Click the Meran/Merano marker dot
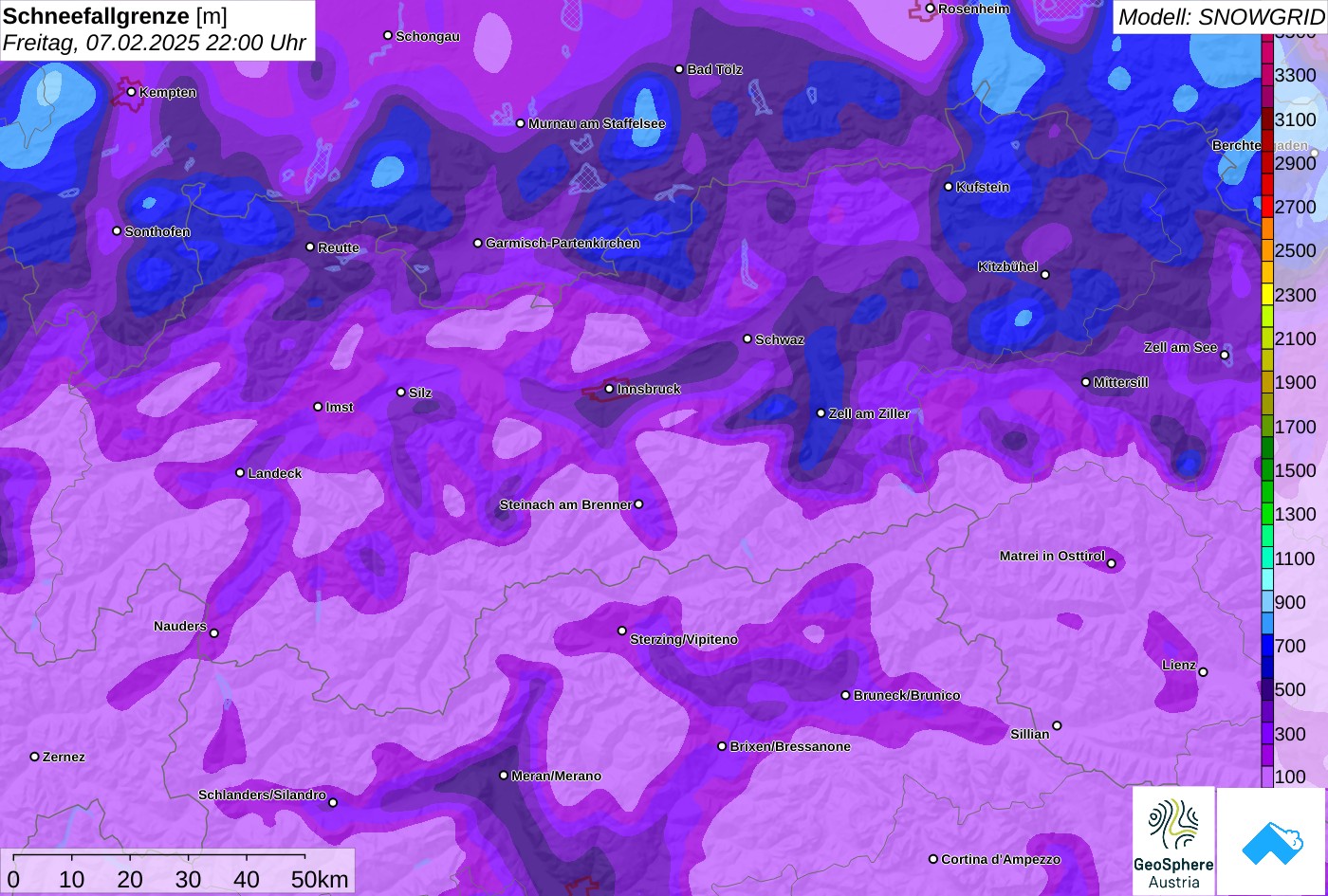The width and height of the screenshot is (1328, 896). click(504, 776)
